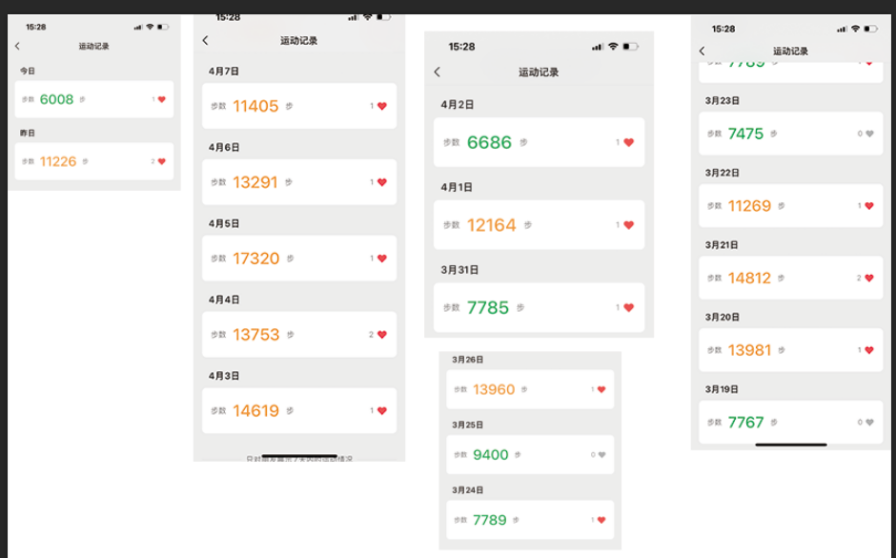Viewport: 896px width, 559px height.
Task: Open the 3月31日 card with 7785 steps
Action: [x=538, y=307]
